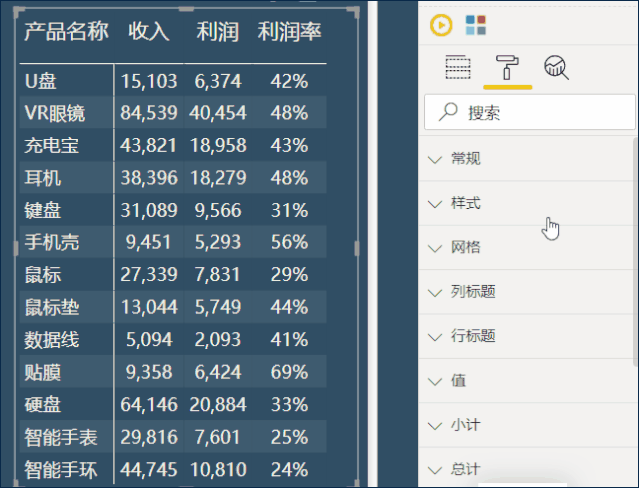Open the Analytics magnifier tab
This screenshot has width=639, height=488.
[556, 68]
